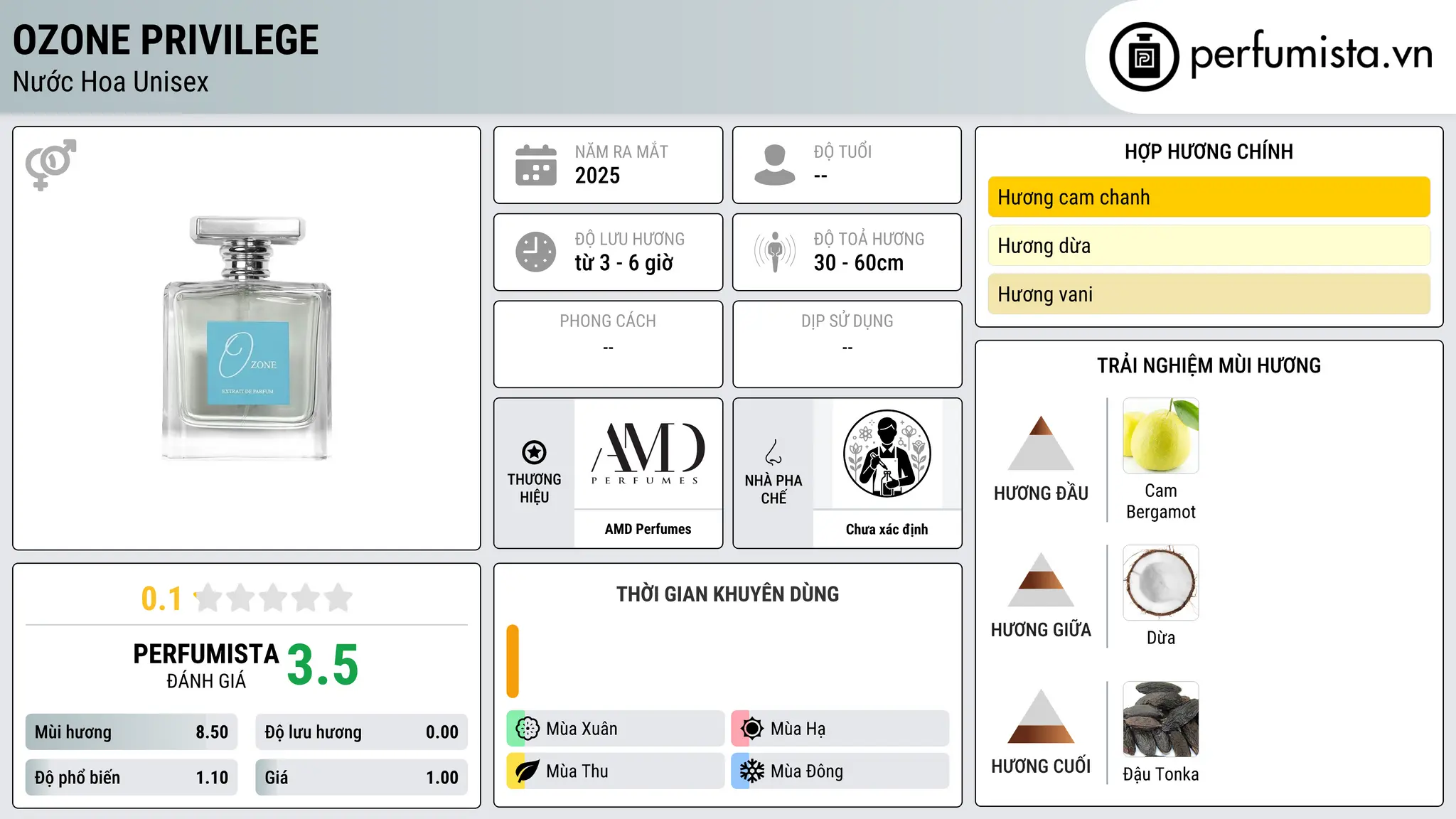Click the star badge icon above THƯƠNG HIỆU
1456x819 pixels.
point(534,452)
